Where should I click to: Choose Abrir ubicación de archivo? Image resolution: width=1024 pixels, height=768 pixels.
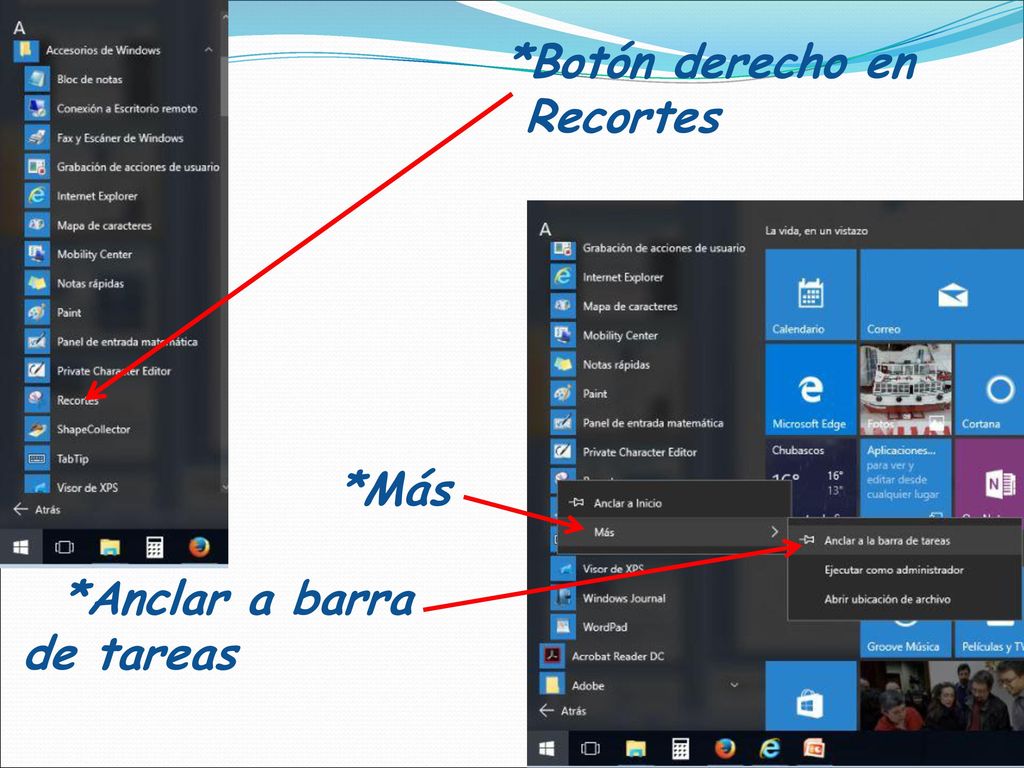pyautogui.click(x=904, y=599)
